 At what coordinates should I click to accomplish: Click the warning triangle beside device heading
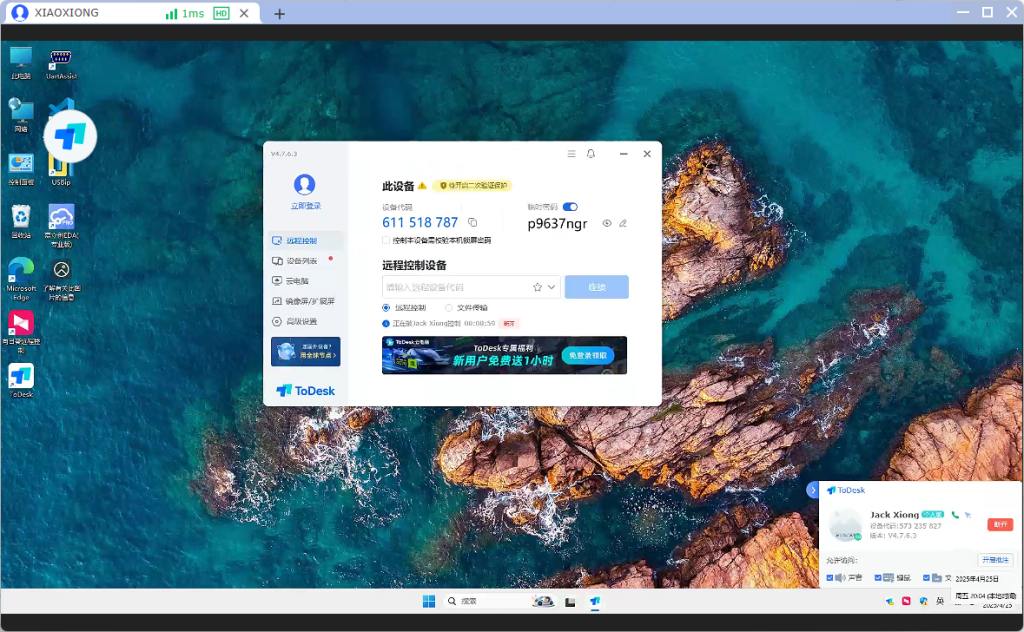pyautogui.click(x=423, y=186)
